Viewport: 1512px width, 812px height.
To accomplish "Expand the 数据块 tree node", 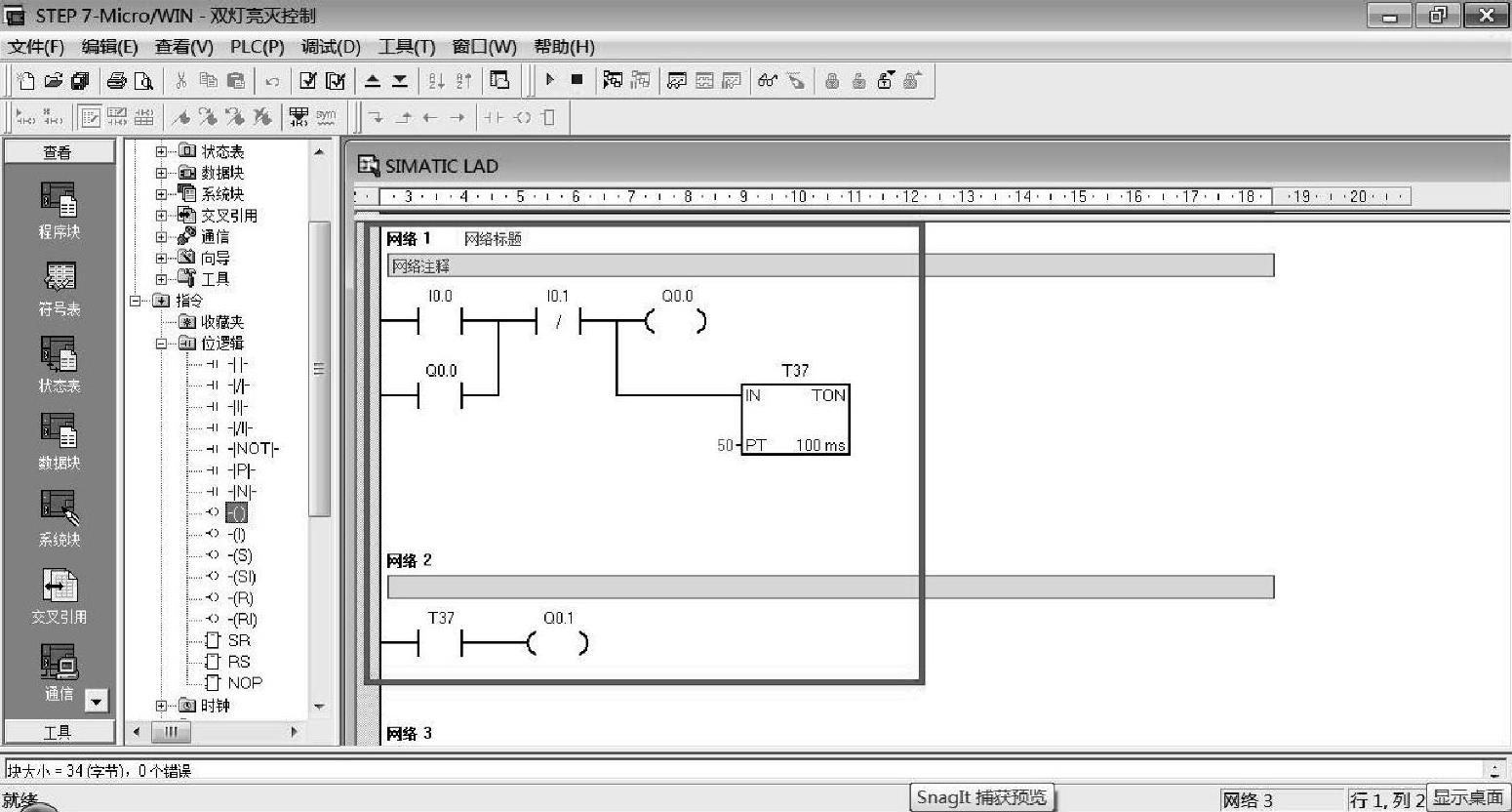I will [161, 173].
